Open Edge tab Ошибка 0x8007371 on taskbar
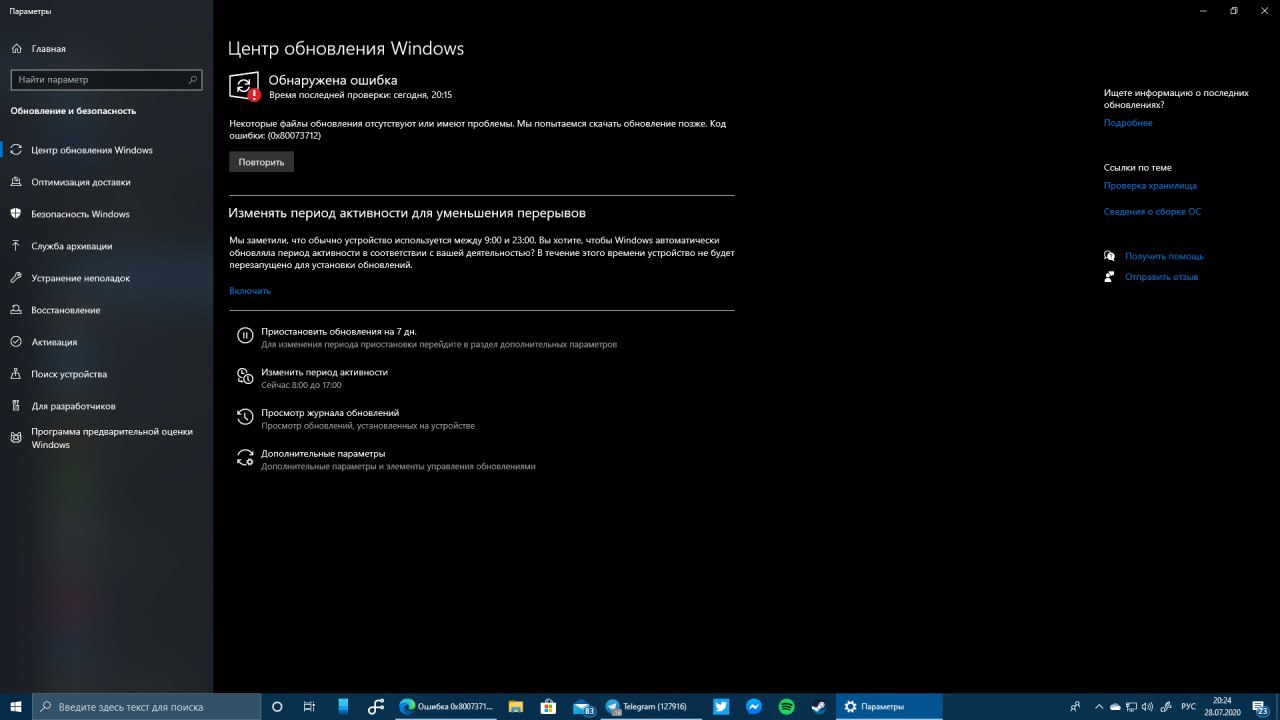 (446, 706)
